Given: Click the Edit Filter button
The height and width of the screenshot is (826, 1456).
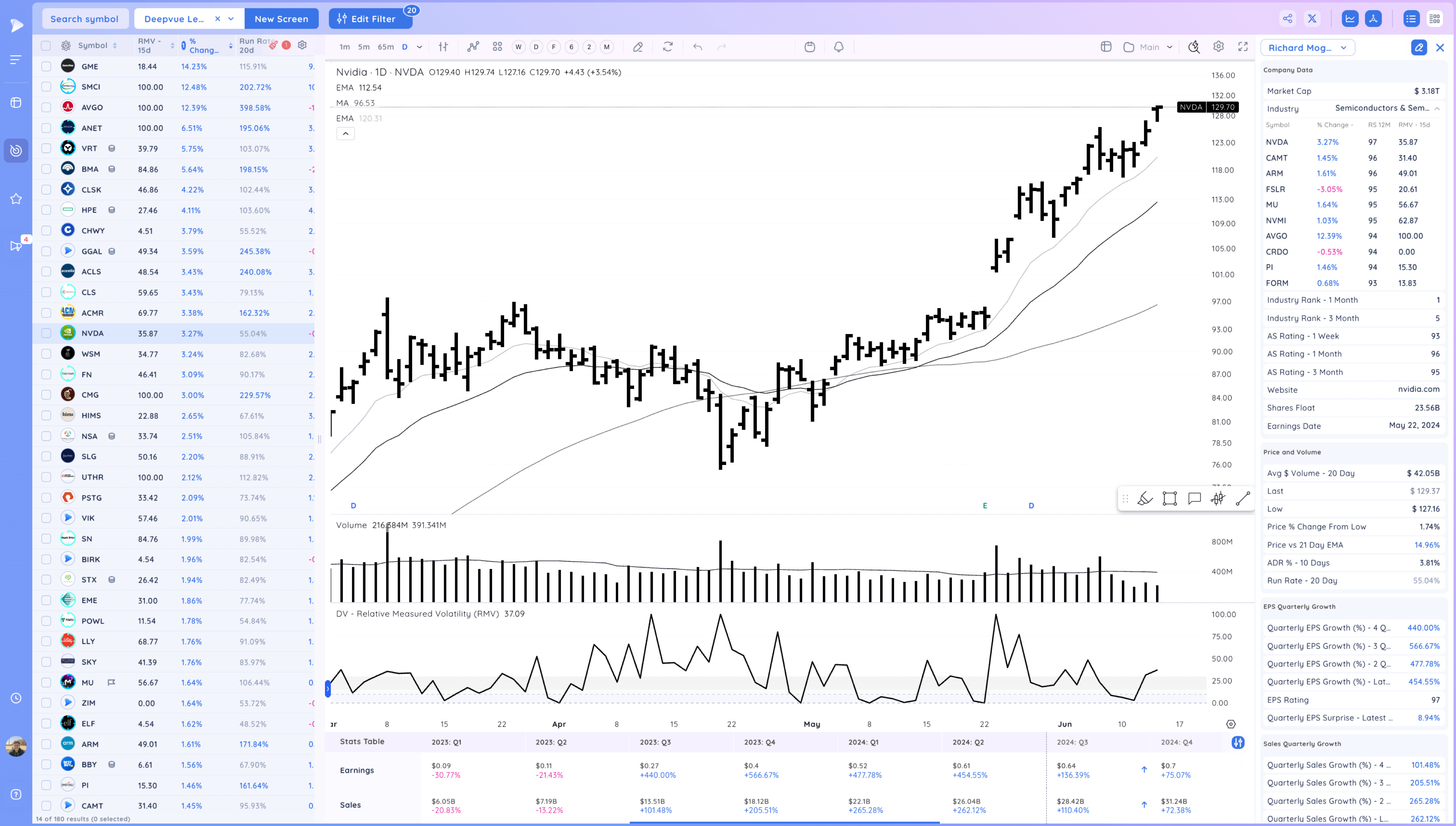Looking at the screenshot, I should tap(371, 19).
